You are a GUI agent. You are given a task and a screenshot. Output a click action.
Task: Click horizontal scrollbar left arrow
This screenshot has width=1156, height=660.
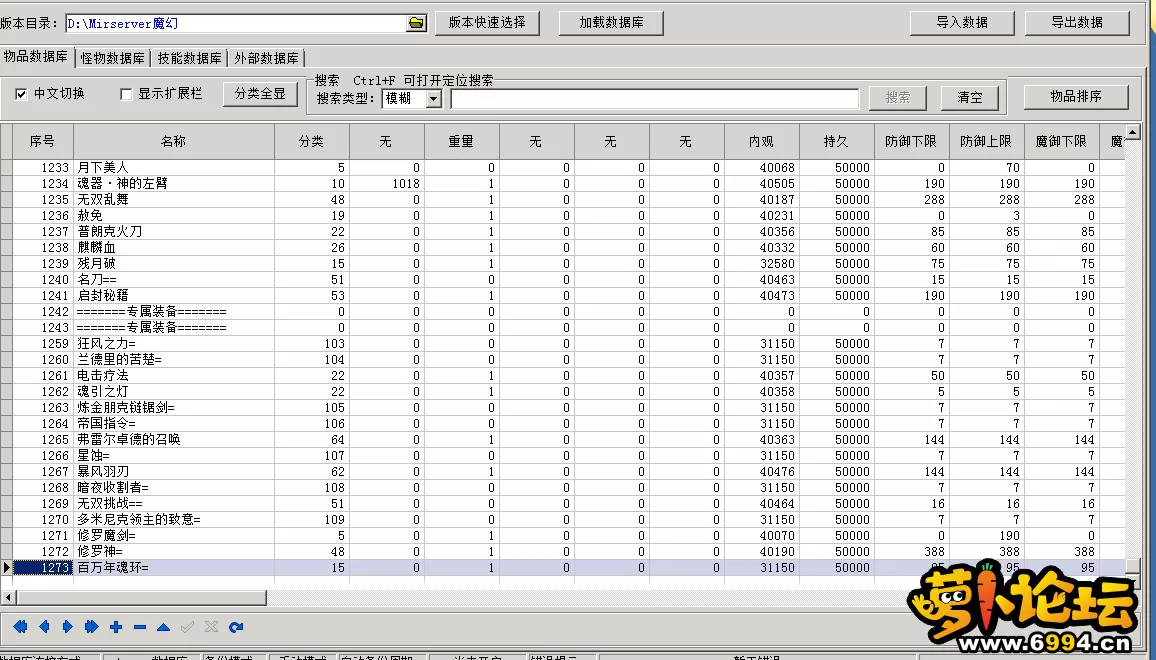tap(8, 597)
